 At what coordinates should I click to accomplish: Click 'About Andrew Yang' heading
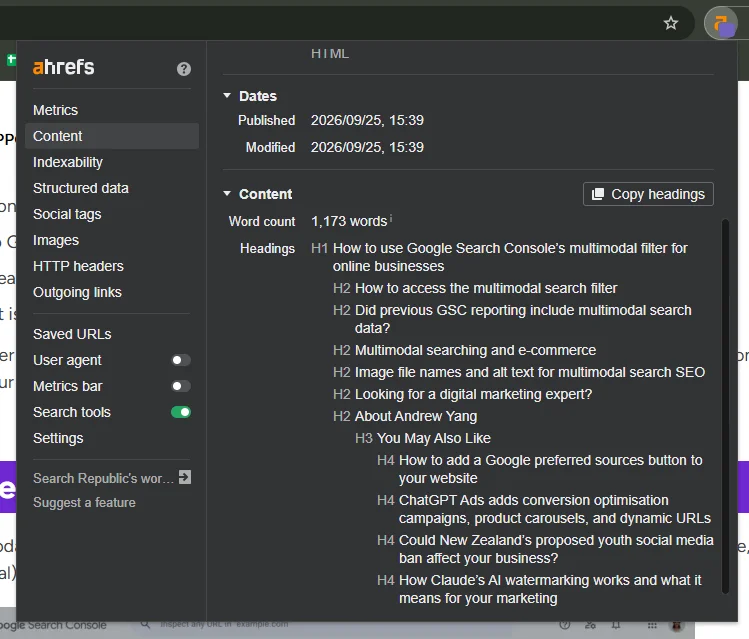point(416,416)
